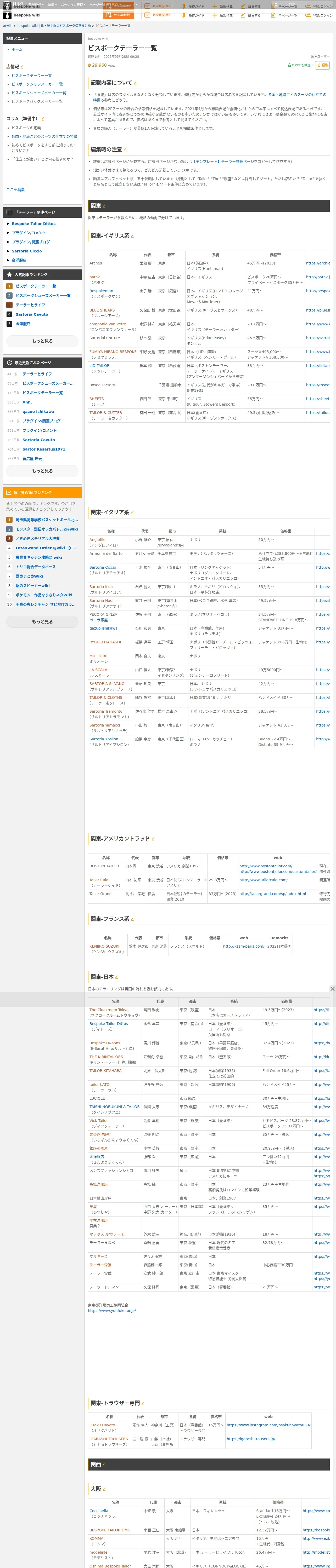Open Fate/Grand Order @wiki ranking entry
This screenshot has width=336, height=1568.
[x=46, y=548]
